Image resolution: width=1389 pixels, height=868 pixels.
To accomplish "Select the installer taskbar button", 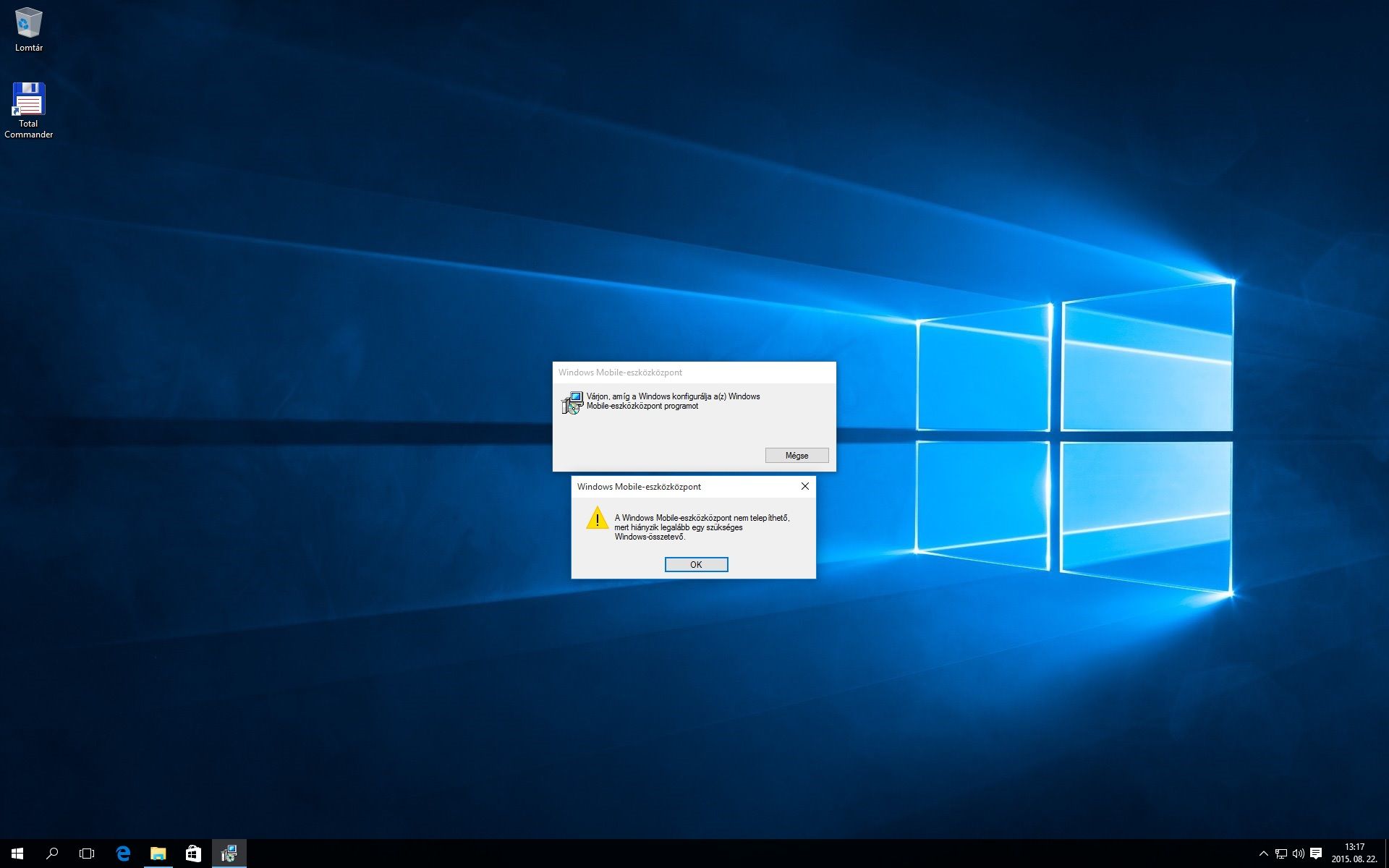I will tap(229, 854).
